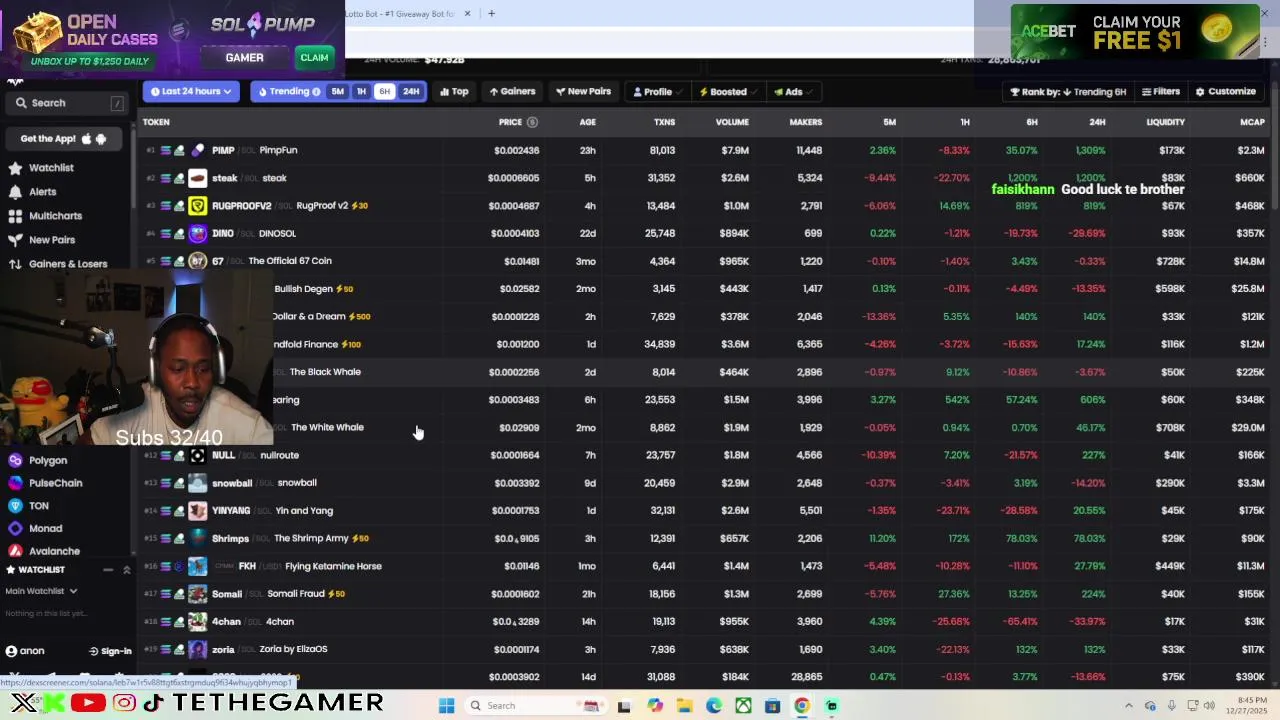
Task: Open new browser tab with plus
Action: point(491,14)
